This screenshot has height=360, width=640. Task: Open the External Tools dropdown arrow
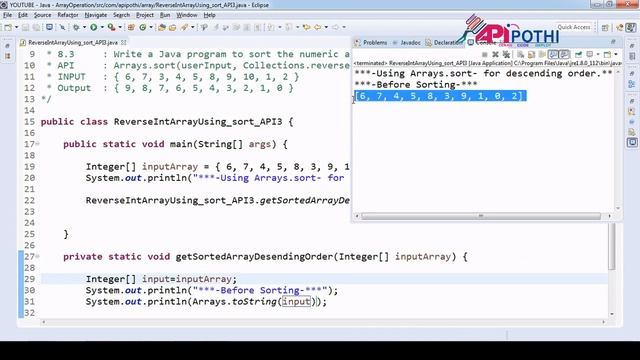(120, 27)
